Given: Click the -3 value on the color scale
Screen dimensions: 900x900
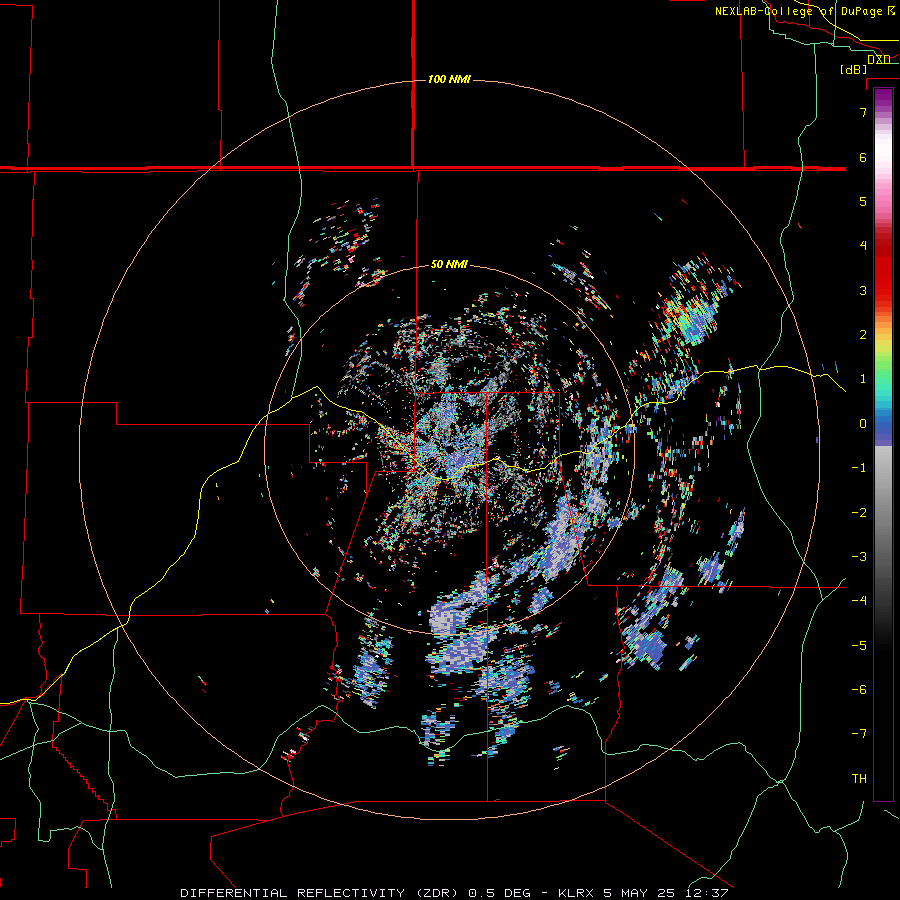Looking at the screenshot, I should click(x=859, y=557).
